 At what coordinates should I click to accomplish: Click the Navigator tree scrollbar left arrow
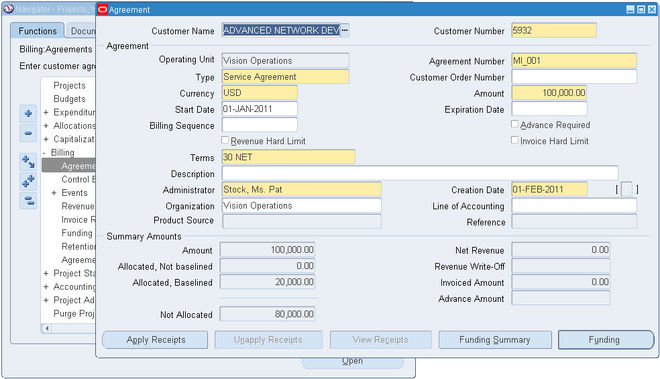click(47, 328)
